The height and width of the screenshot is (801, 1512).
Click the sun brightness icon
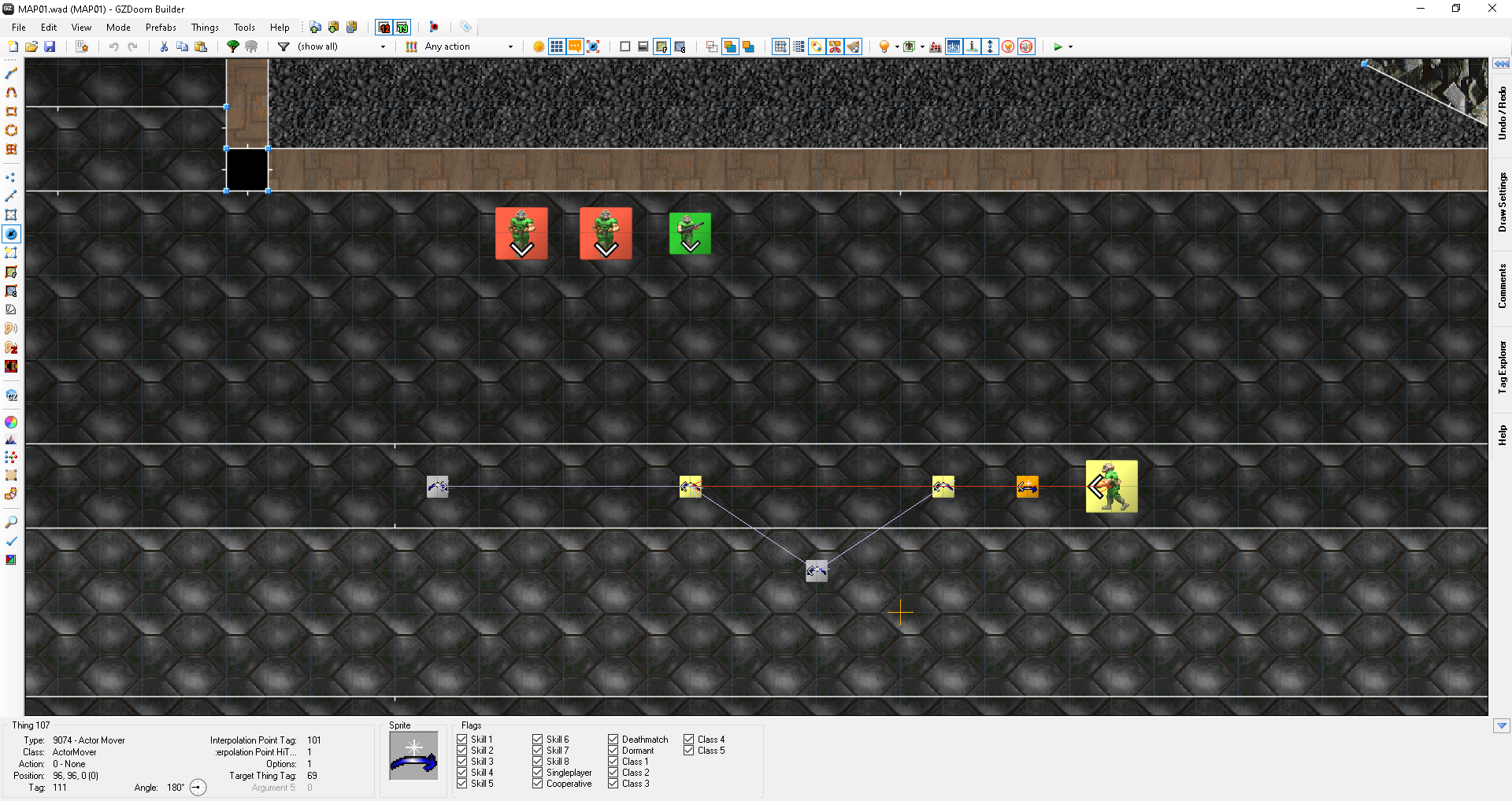tap(539, 46)
